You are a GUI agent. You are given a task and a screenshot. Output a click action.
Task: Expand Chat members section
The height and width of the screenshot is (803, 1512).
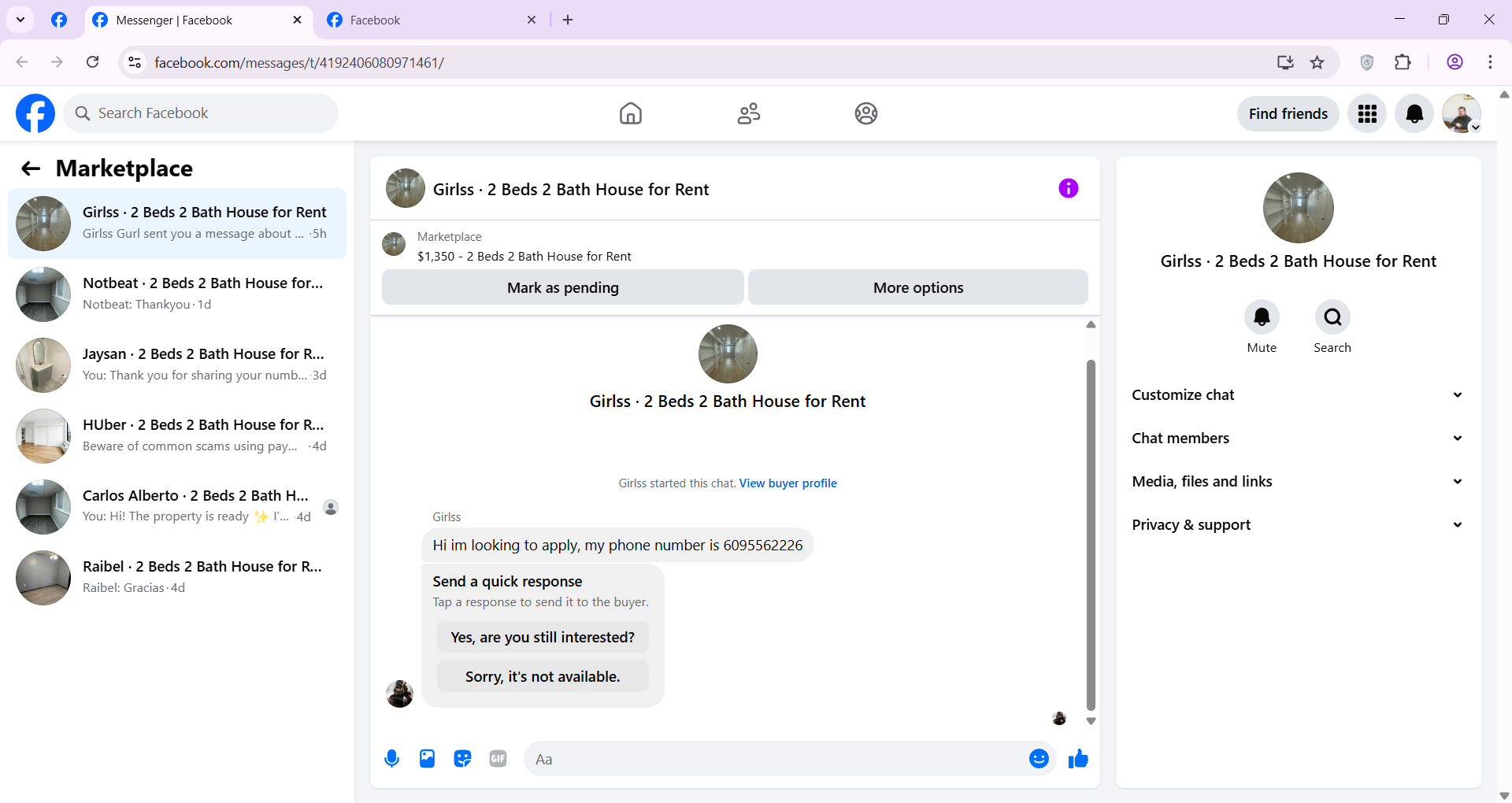coord(1298,439)
